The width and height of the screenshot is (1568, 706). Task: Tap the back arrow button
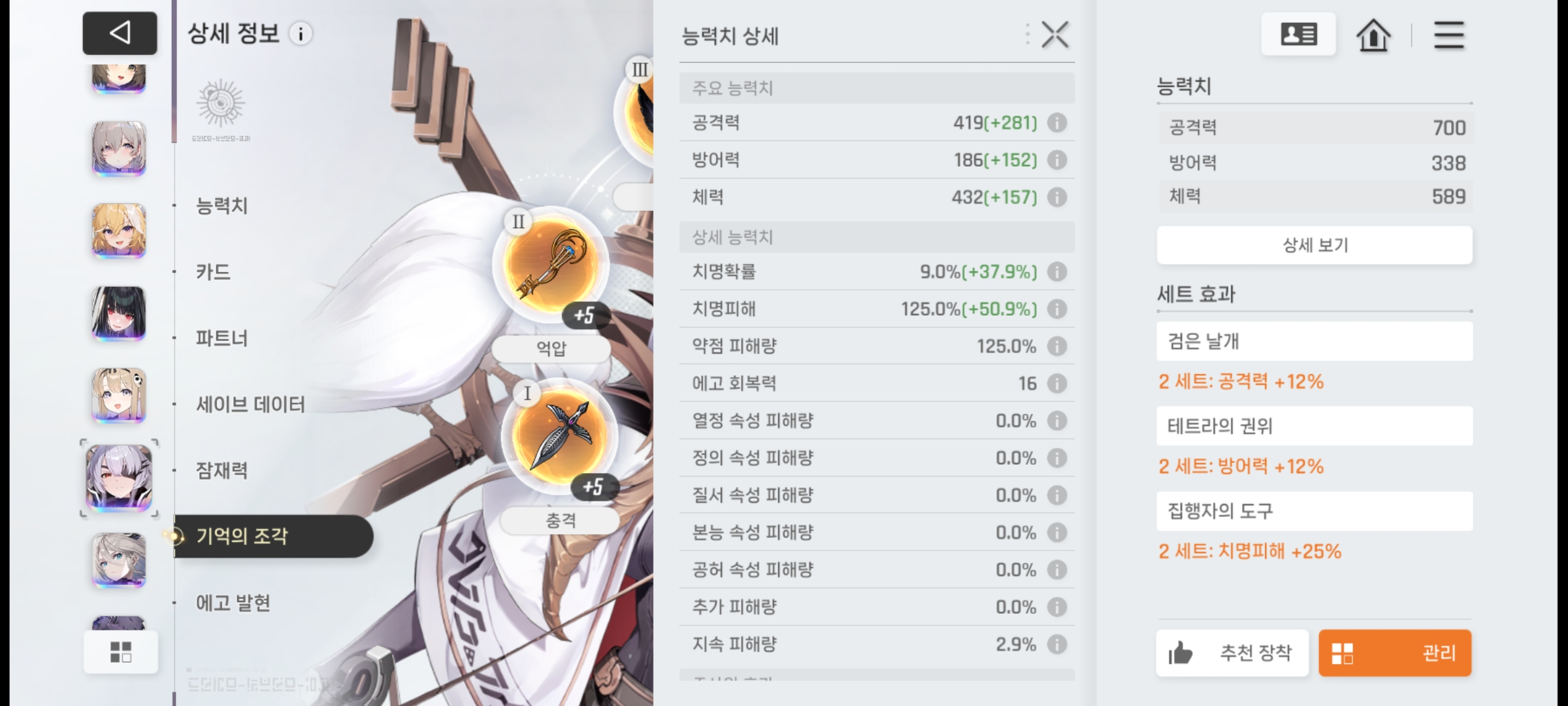(120, 33)
